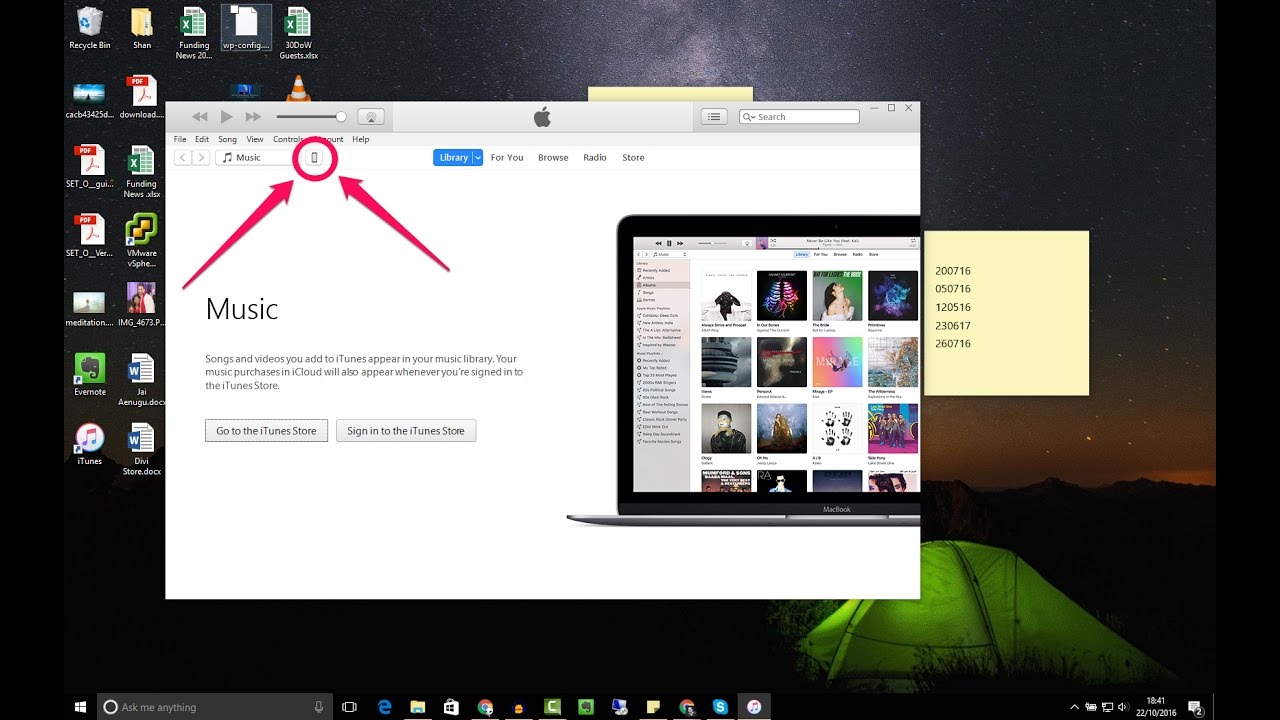
Task: Select the Jai Aenugu.docx desktop file
Action: click(141, 381)
